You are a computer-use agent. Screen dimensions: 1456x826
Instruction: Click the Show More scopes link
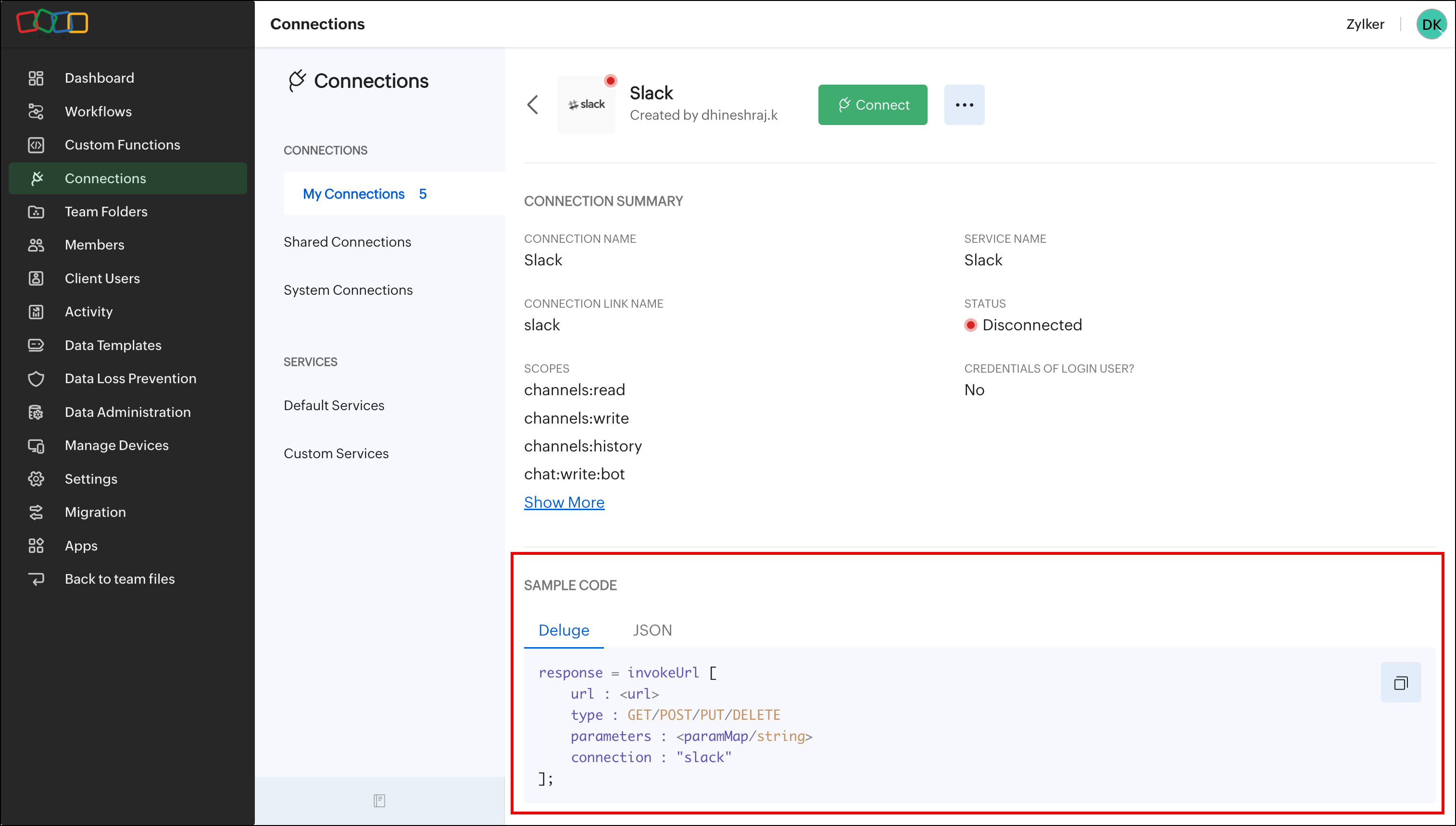[564, 502]
